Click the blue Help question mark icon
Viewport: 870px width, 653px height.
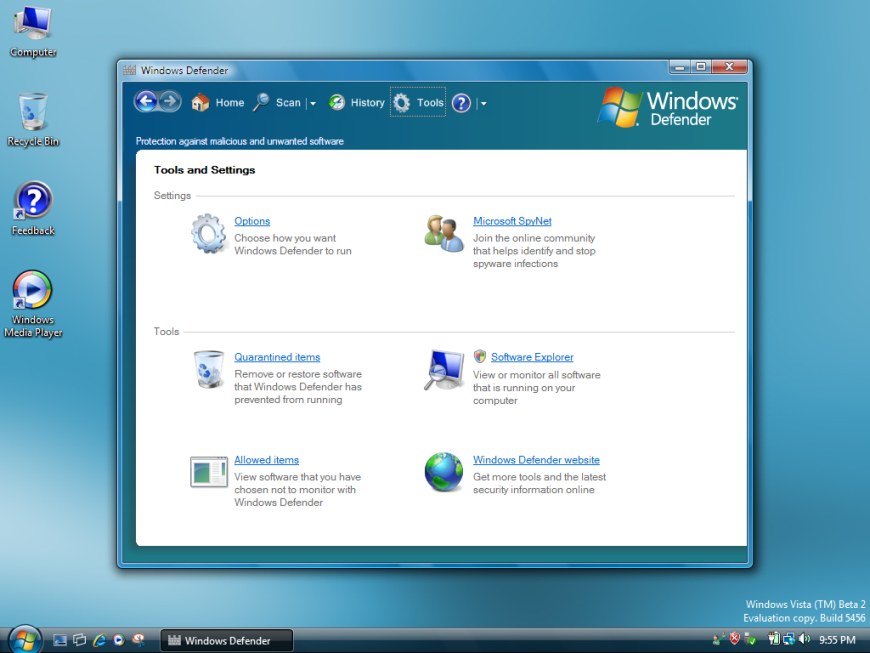coord(461,103)
